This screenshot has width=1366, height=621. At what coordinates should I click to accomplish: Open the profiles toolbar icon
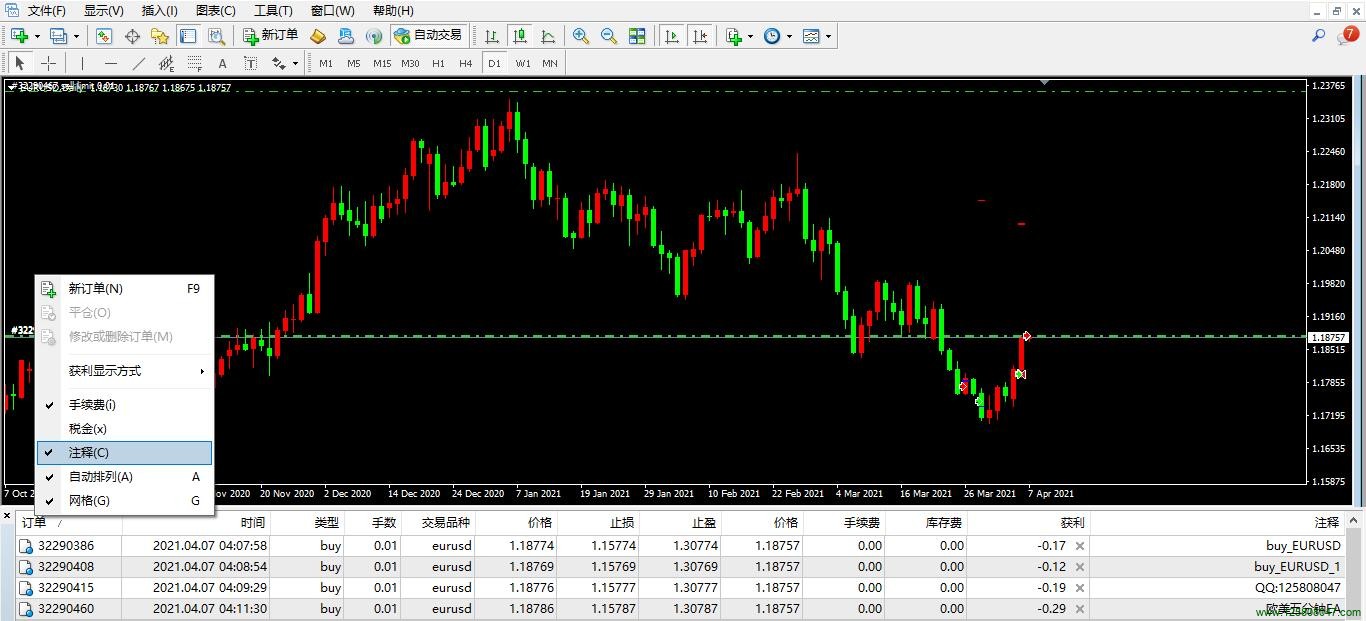58,36
